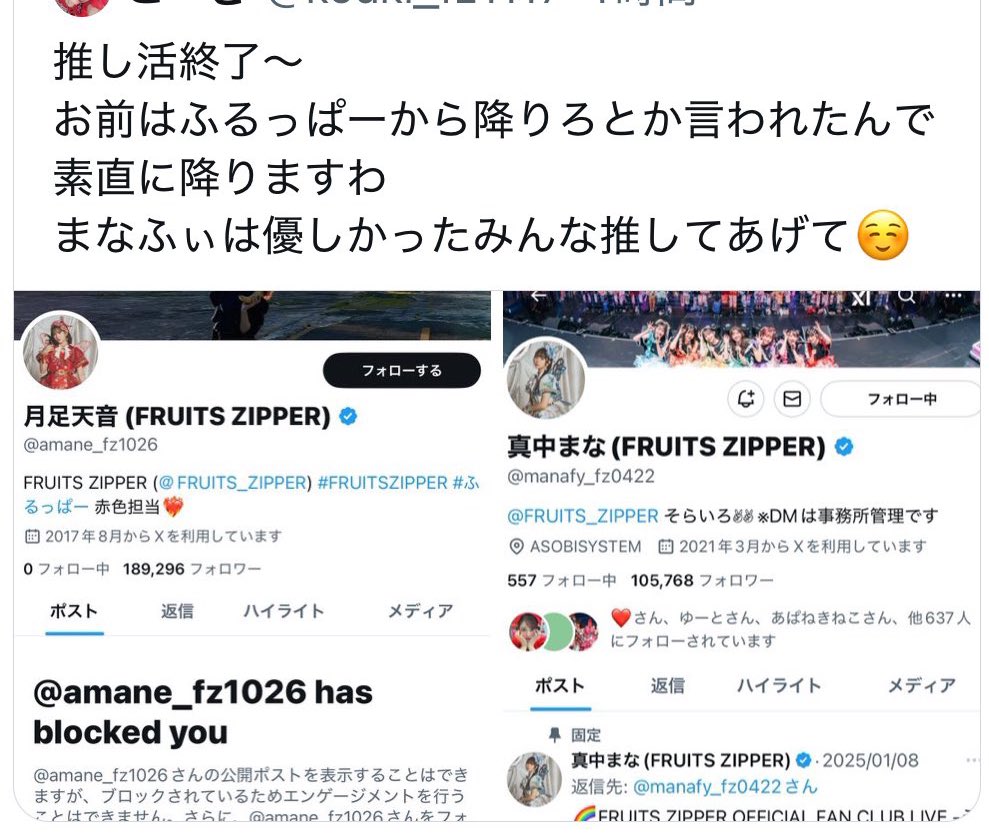989x837 pixels.
Task: Open the three-dots menu on right profile header
Action: 953,295
